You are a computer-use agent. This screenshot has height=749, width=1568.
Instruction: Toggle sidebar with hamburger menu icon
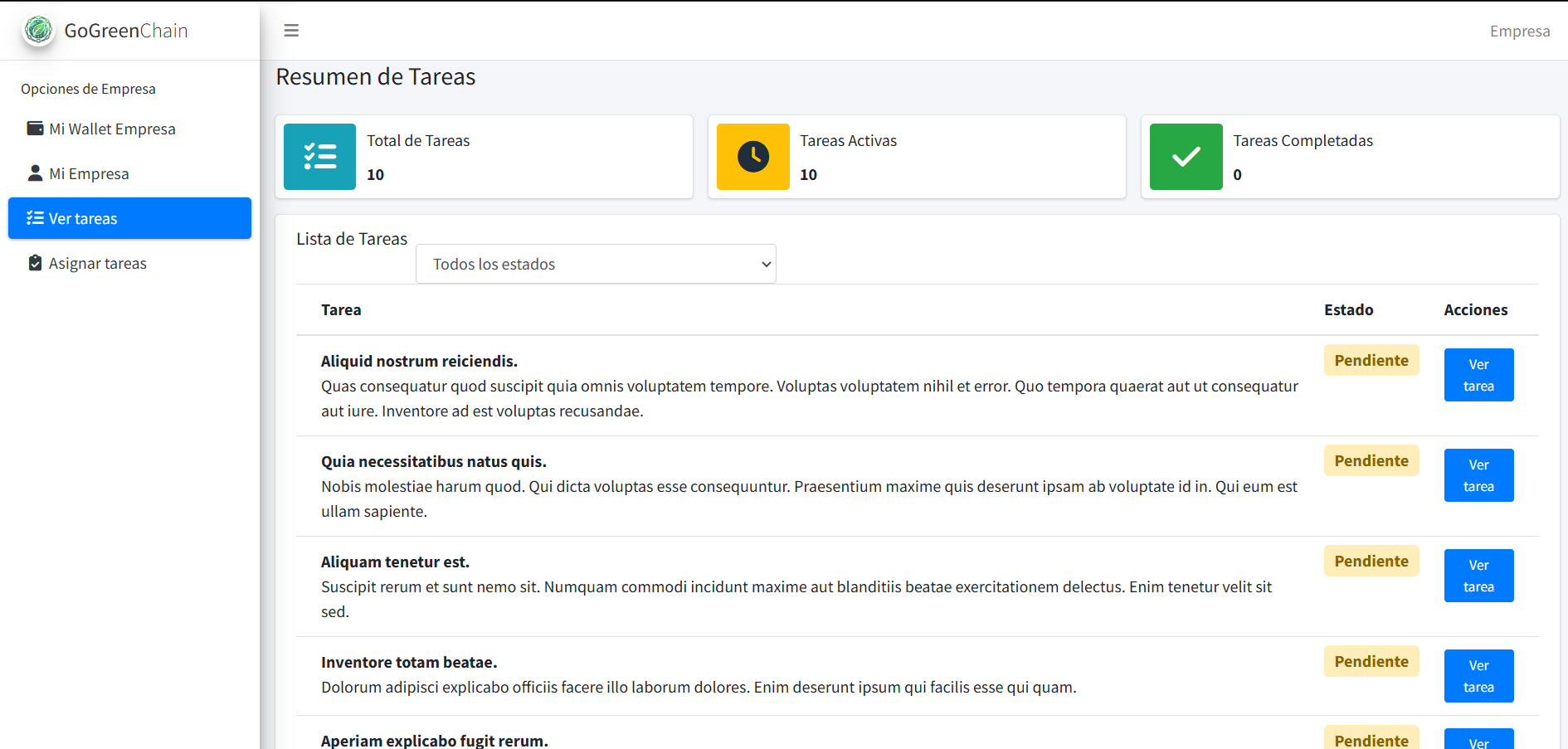coord(291,31)
